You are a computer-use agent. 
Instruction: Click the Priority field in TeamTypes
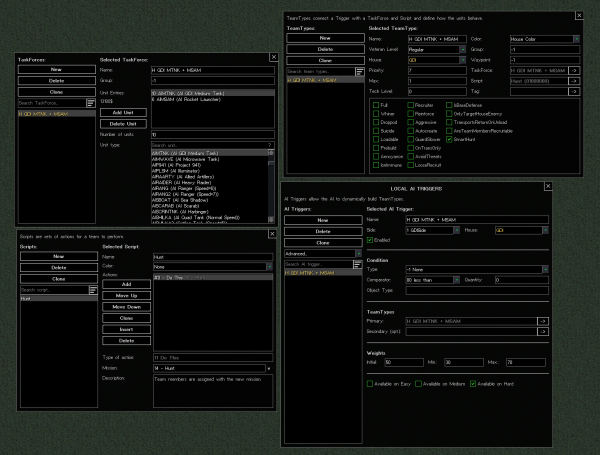(x=437, y=70)
